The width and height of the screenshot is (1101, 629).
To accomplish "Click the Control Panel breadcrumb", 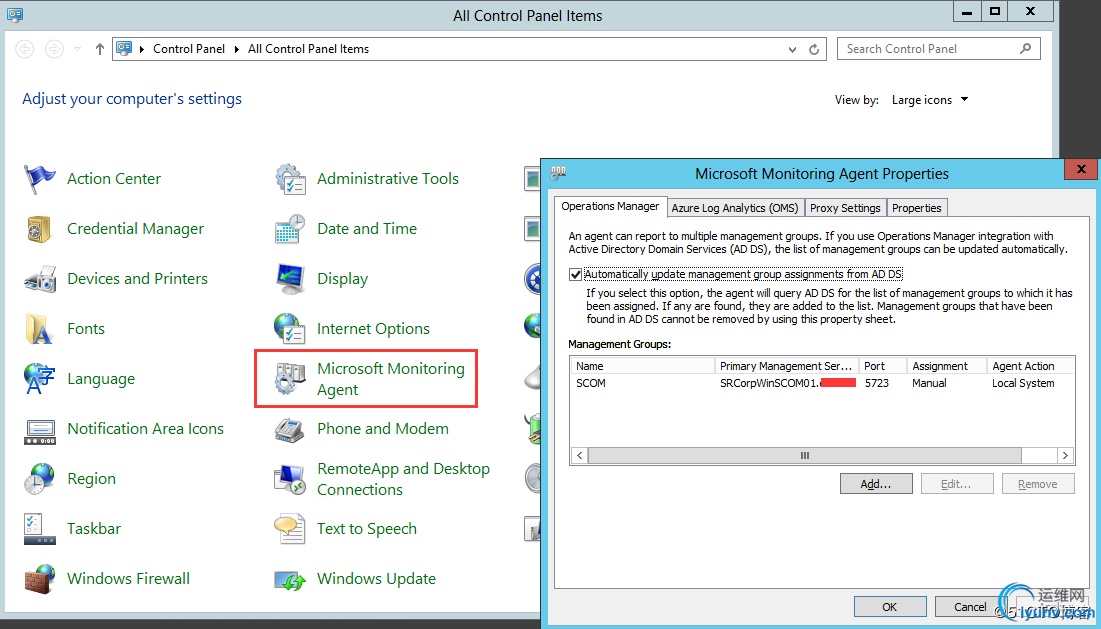I will [189, 49].
